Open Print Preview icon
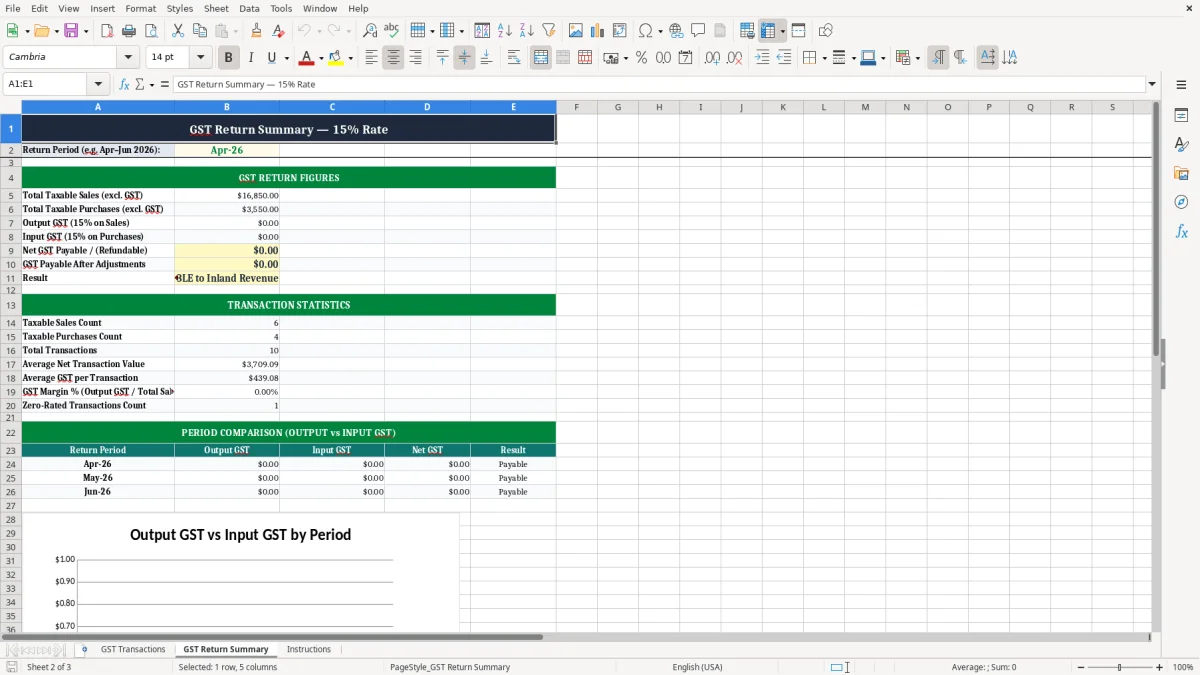Image resolution: width=1200 pixels, height=675 pixels. [151, 31]
